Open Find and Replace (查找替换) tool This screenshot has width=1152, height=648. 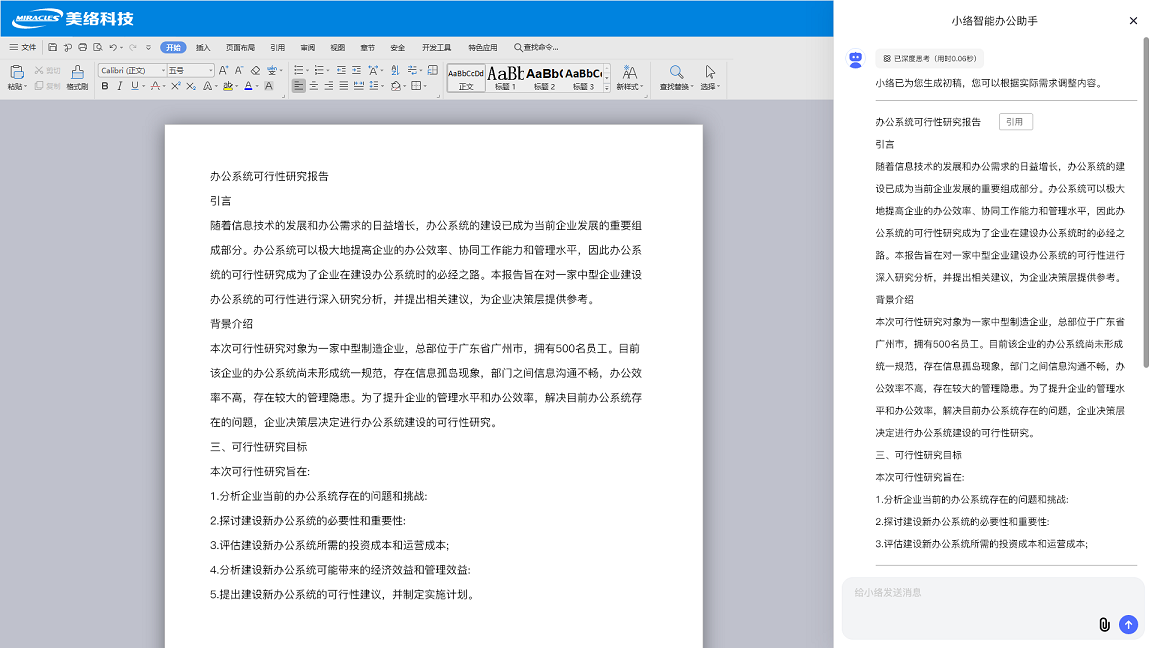coord(676,77)
